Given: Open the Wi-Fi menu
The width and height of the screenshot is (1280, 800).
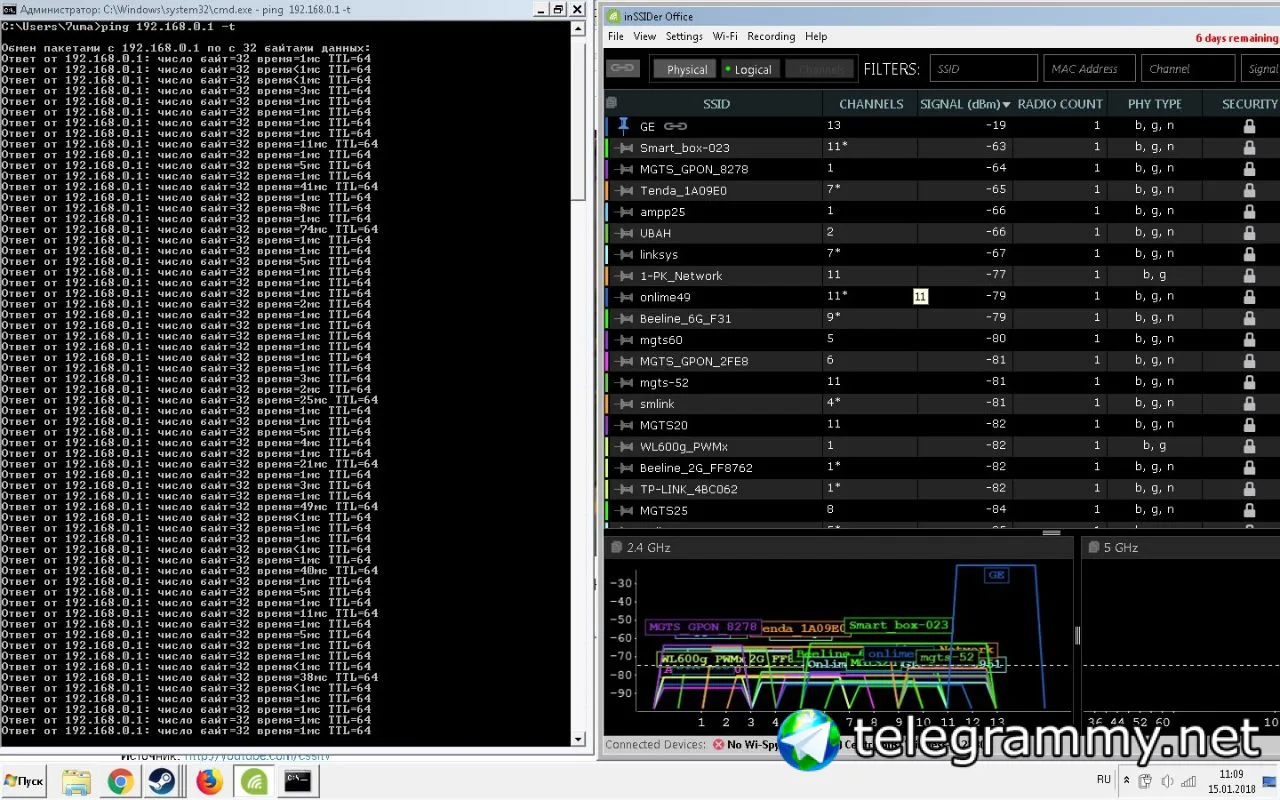Looking at the screenshot, I should [725, 37].
